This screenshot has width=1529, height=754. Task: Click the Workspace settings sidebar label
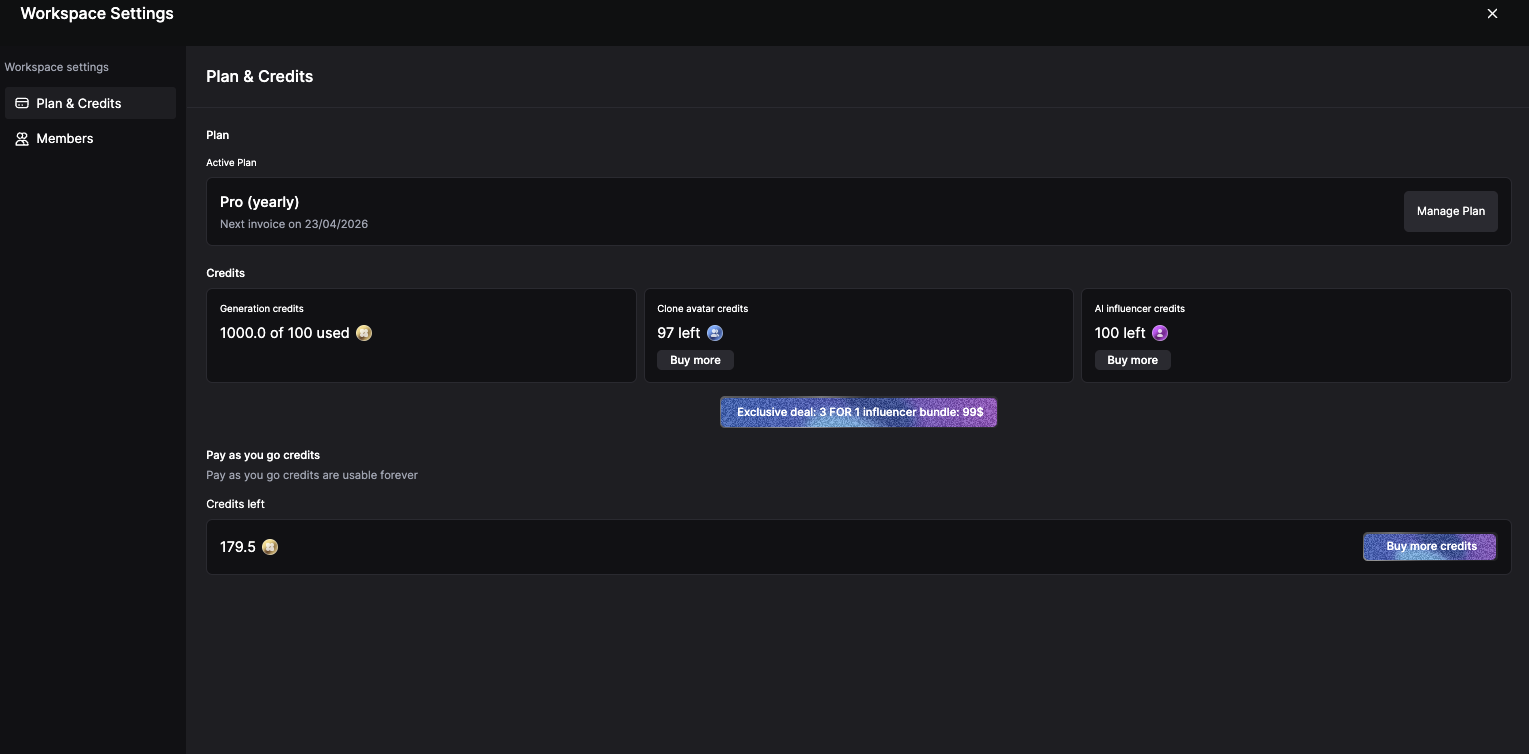(x=57, y=67)
